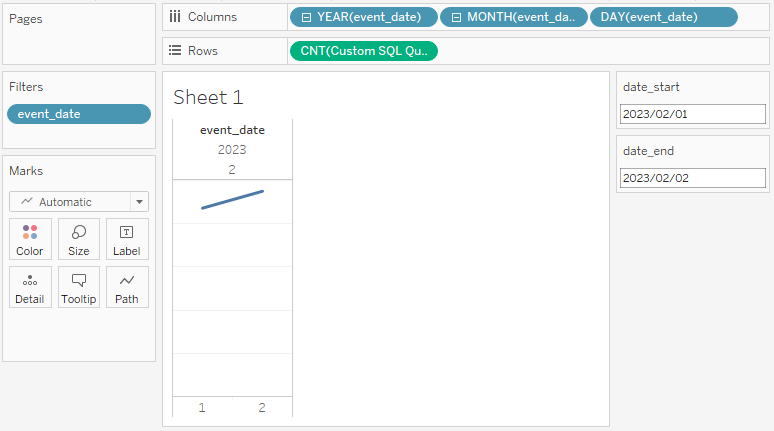Click the Rows shelf icon
The height and width of the screenshot is (431, 774).
click(175, 50)
